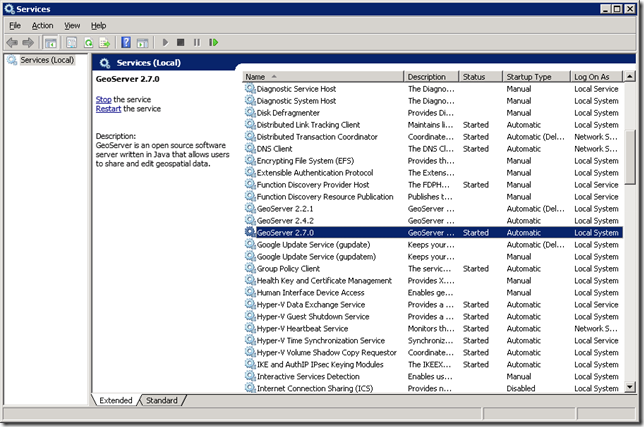The image size is (644, 427).
Task: Select the Hyper-V Data Exchange Service row
Action: pyautogui.click(x=433, y=304)
